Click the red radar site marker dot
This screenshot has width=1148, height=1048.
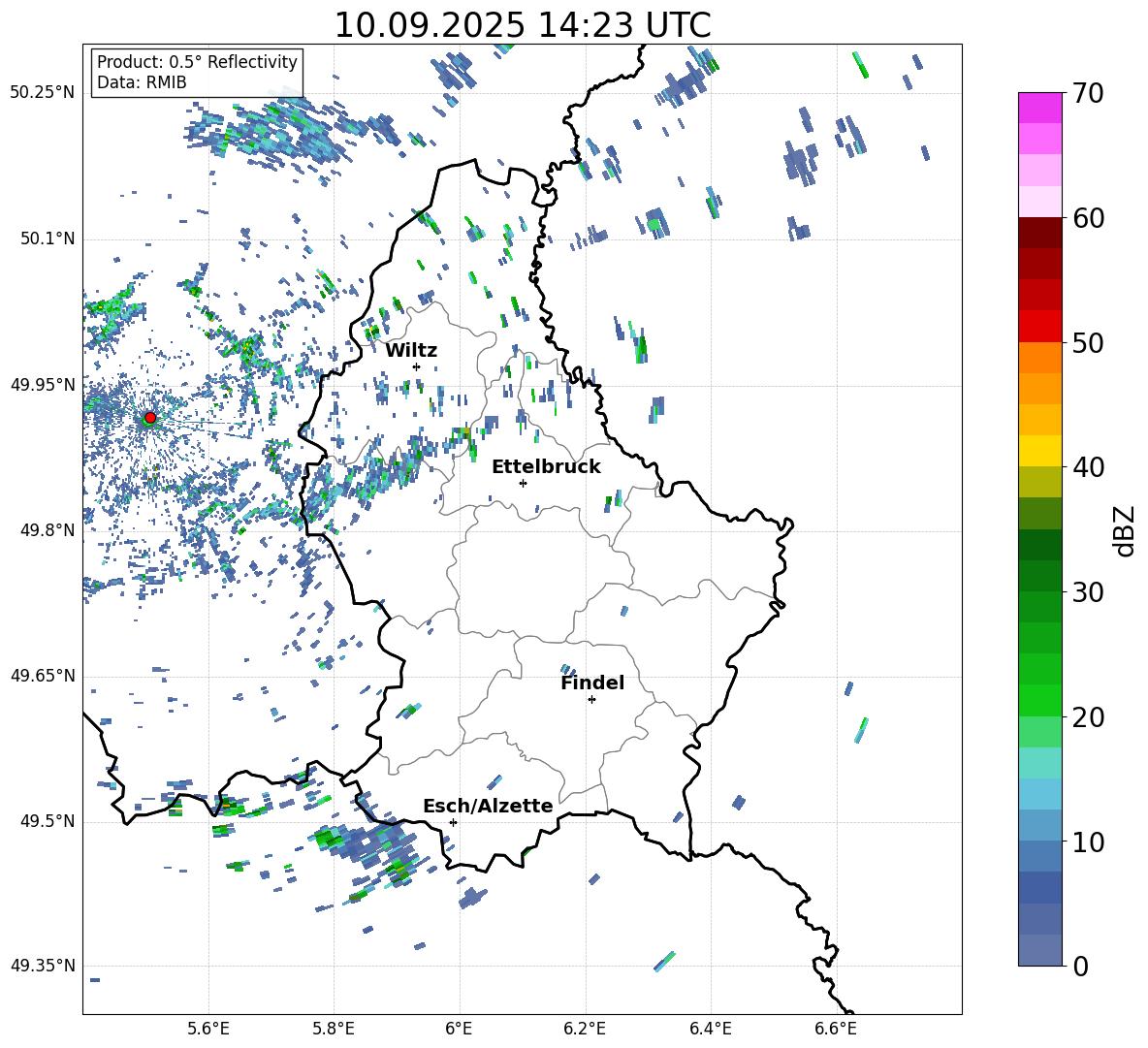150,418
